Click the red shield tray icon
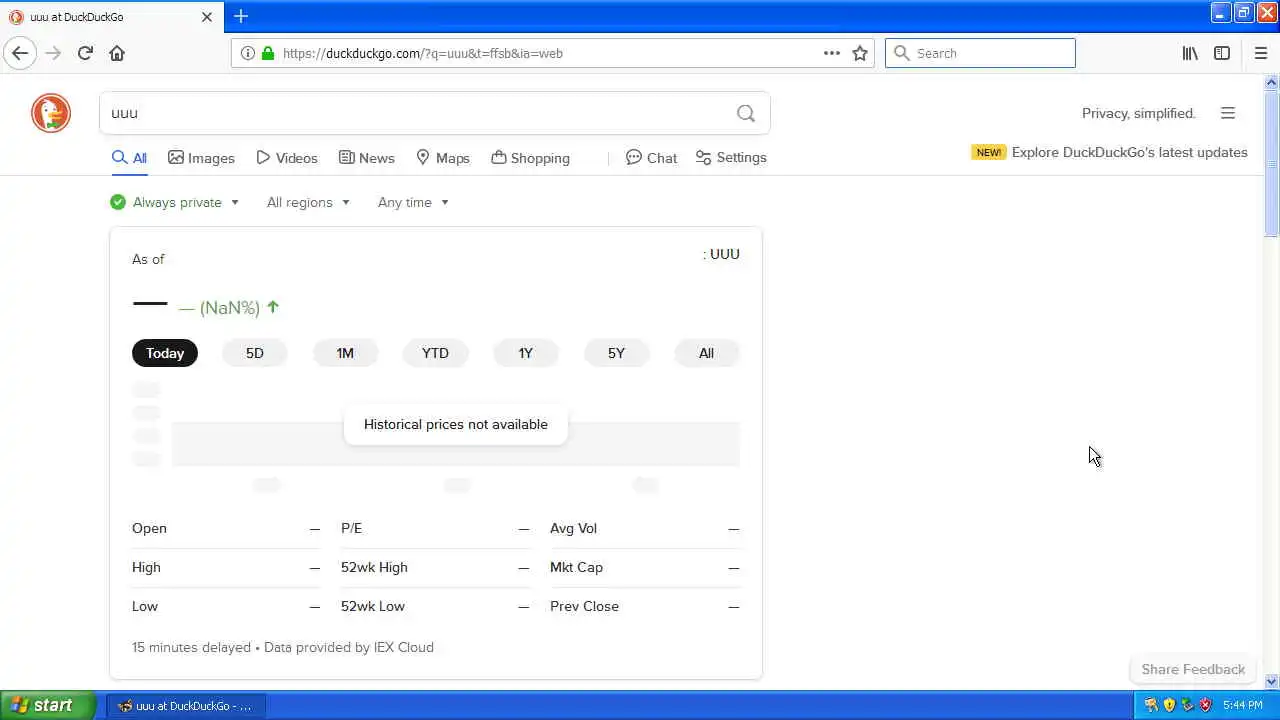Screen dimensions: 1280x720 tap(1205, 705)
